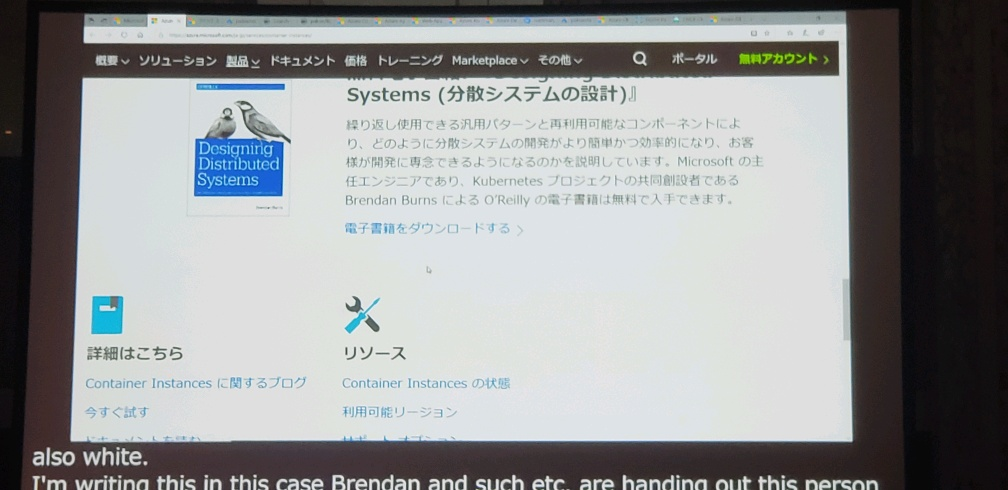Click the browser address bar URL field
The width and height of the screenshot is (1008, 490).
pos(450,35)
